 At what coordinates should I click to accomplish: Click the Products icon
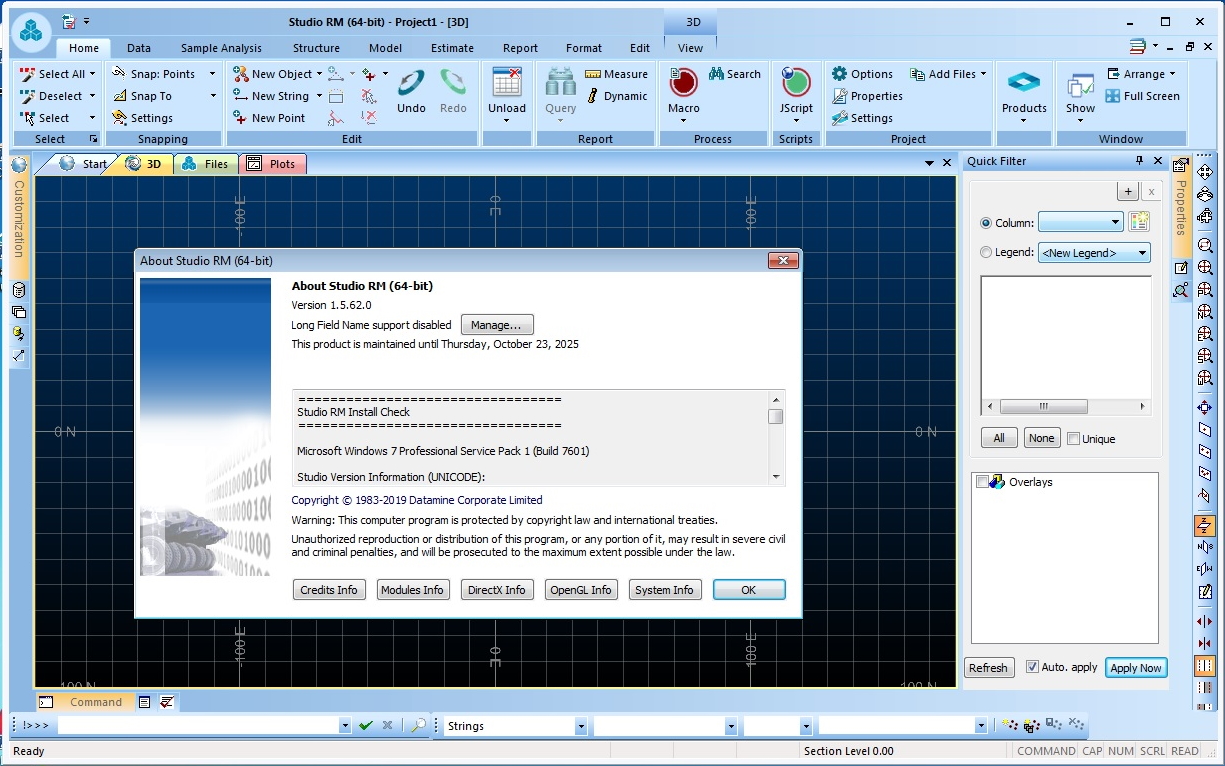point(1024,83)
